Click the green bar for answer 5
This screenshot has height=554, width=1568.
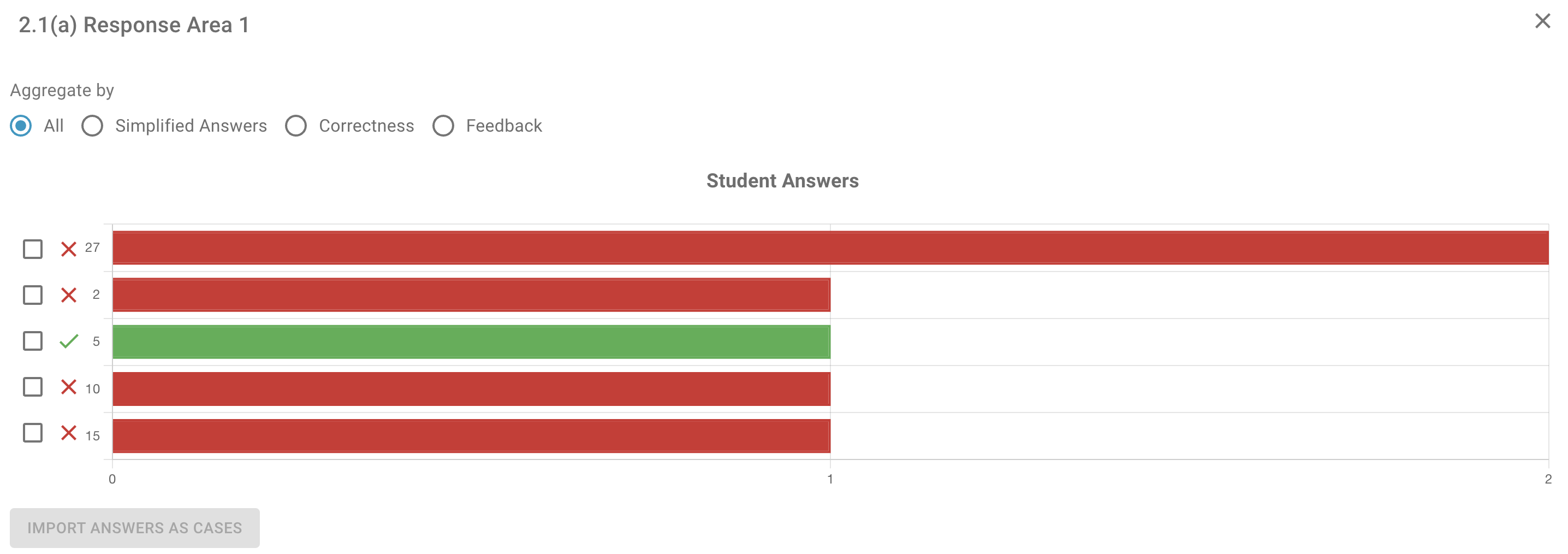[471, 342]
